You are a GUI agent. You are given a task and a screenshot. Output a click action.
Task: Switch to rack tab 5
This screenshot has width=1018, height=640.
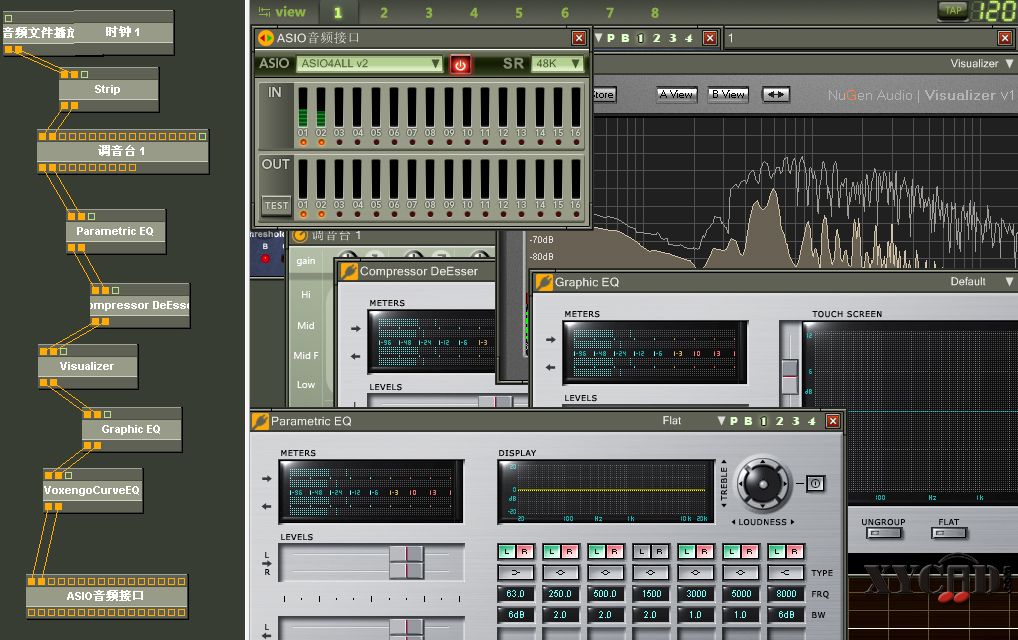[519, 12]
